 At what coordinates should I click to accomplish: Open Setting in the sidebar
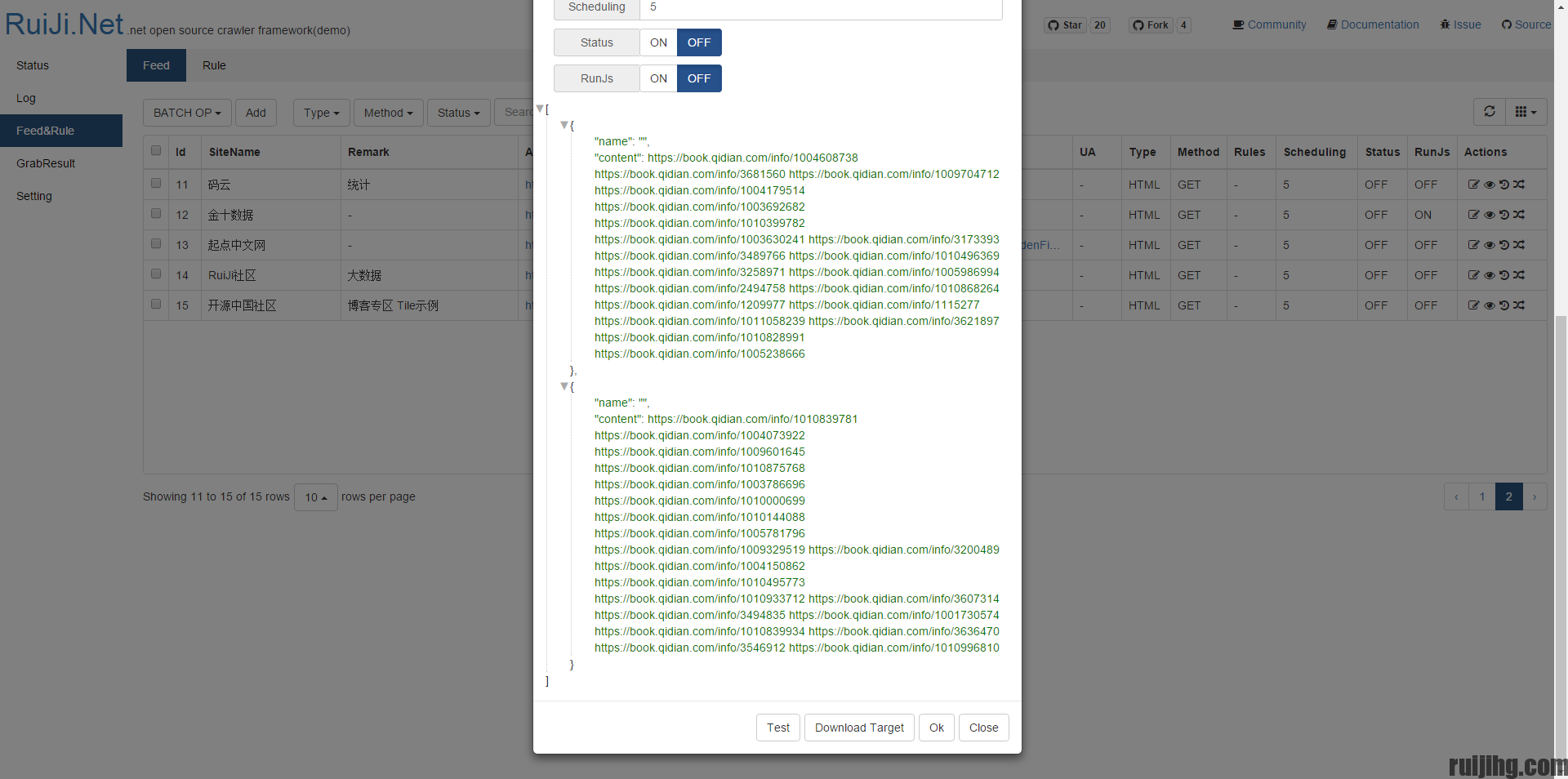pos(61,196)
